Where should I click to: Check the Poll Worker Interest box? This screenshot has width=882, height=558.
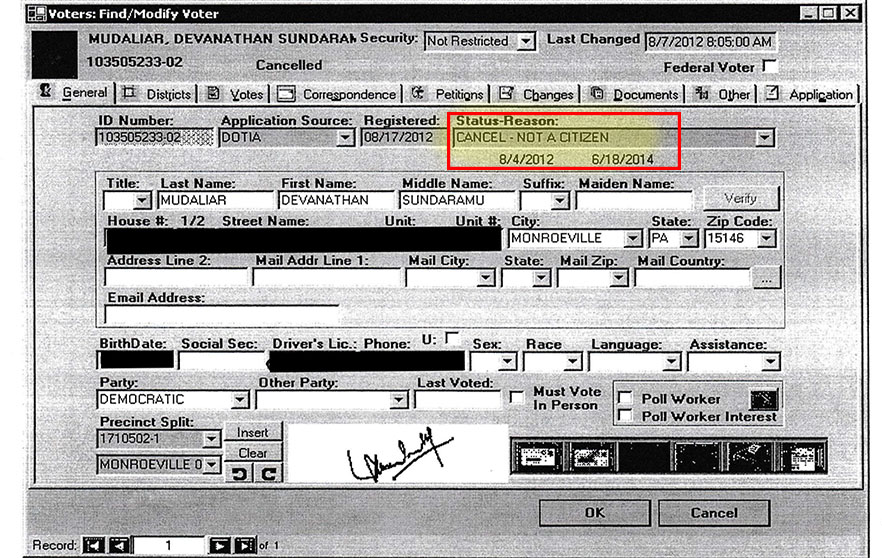click(x=625, y=415)
